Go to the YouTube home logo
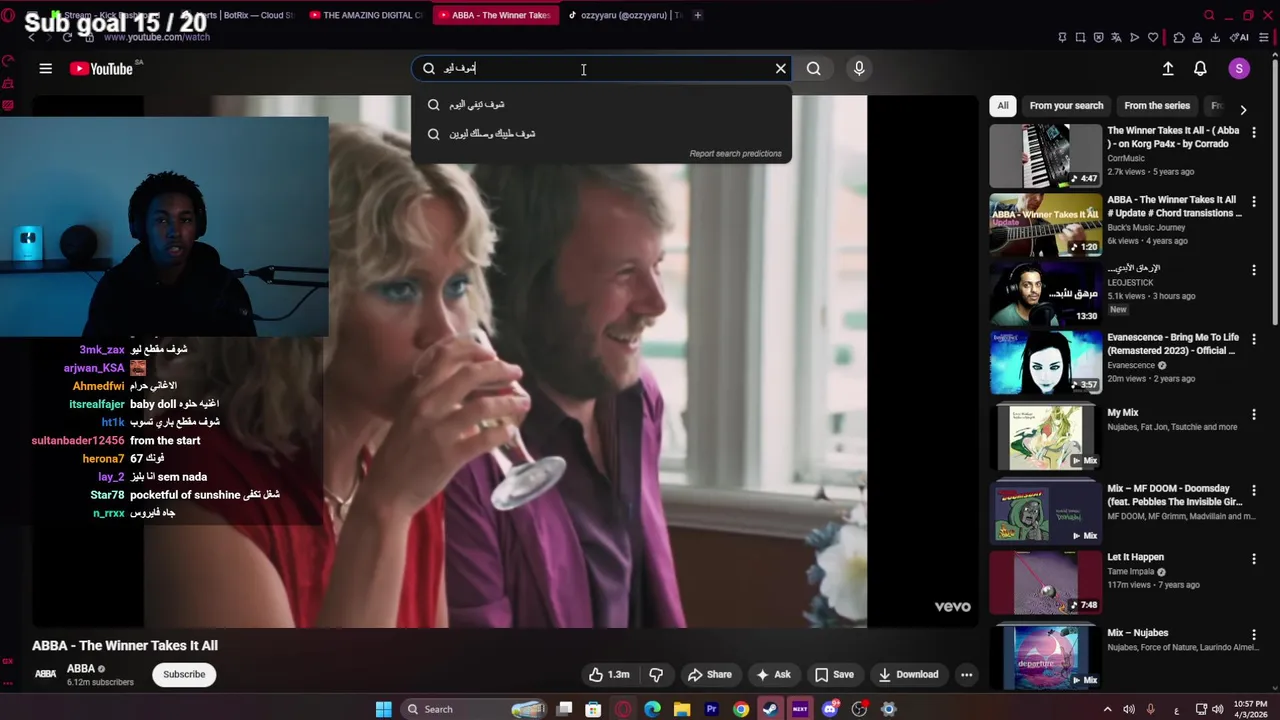Image resolution: width=1280 pixels, height=720 pixels. point(101,68)
